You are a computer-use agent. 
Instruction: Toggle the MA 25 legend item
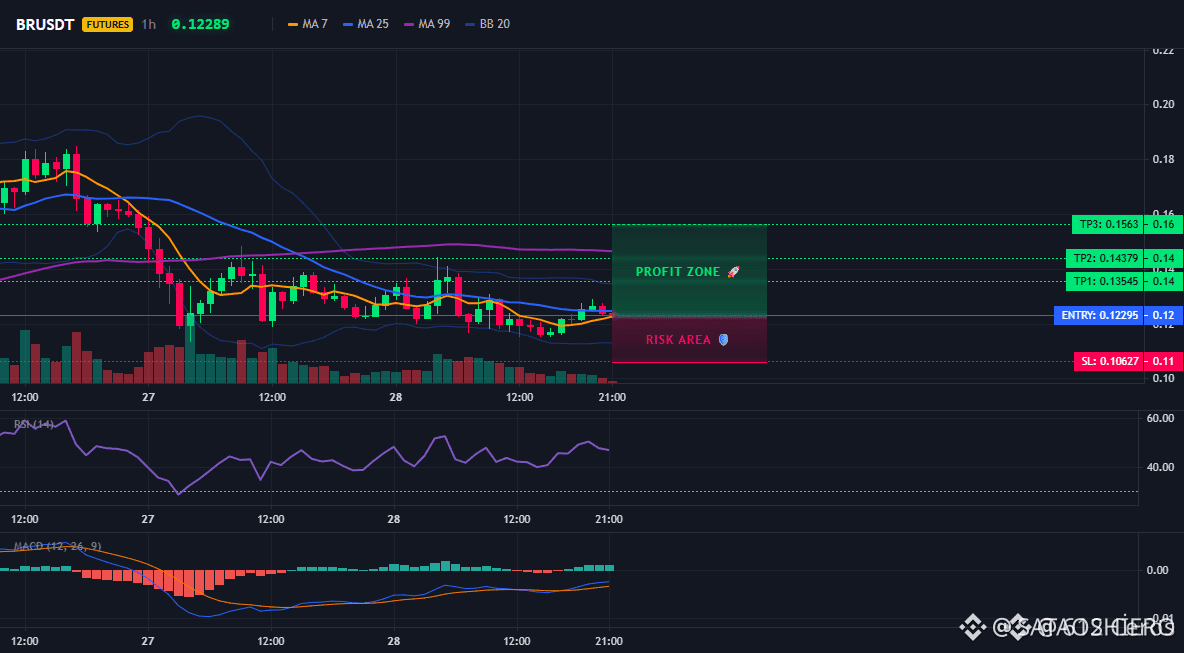tap(365, 24)
